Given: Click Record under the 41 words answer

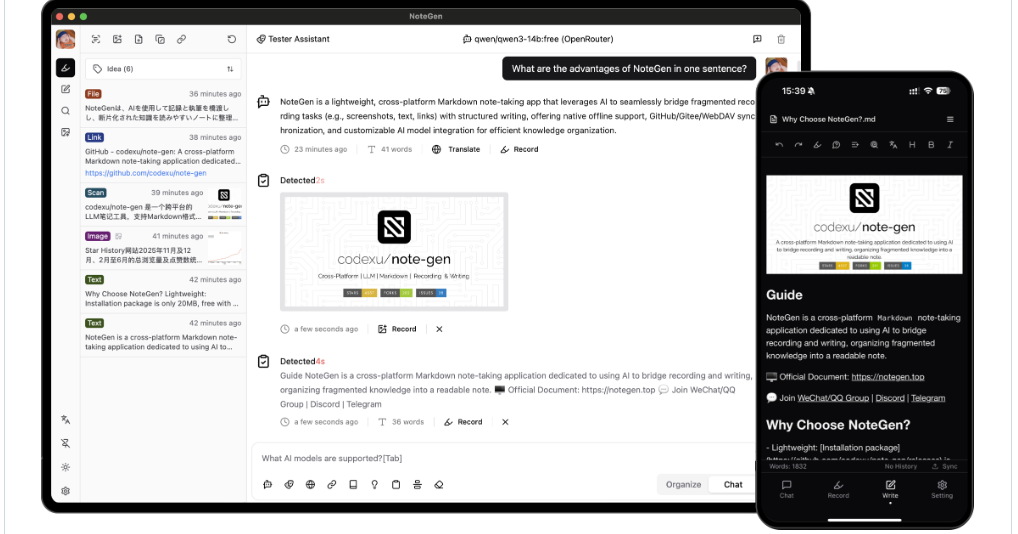Looking at the screenshot, I should point(519,149).
